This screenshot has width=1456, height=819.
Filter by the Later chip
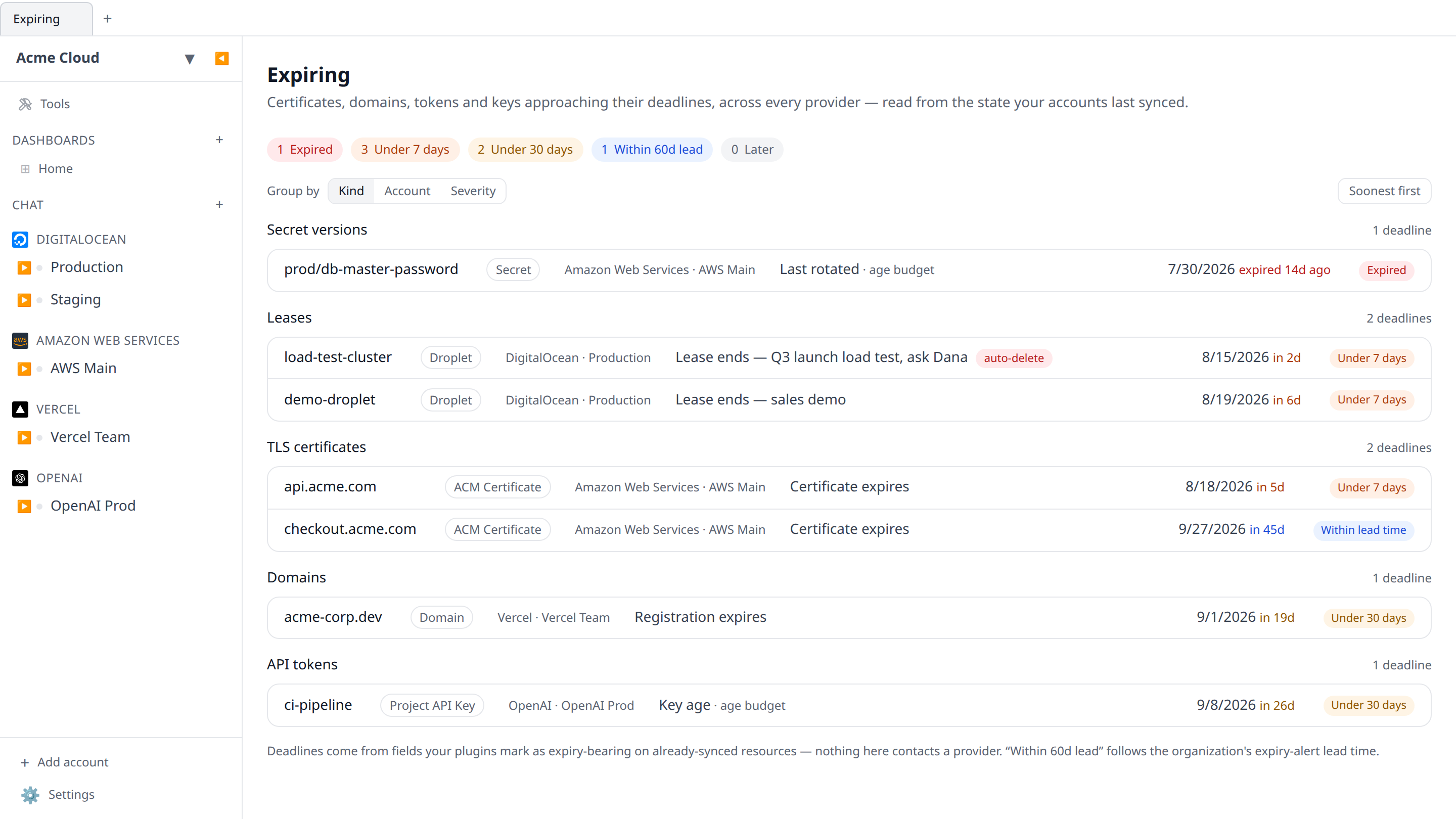point(752,149)
